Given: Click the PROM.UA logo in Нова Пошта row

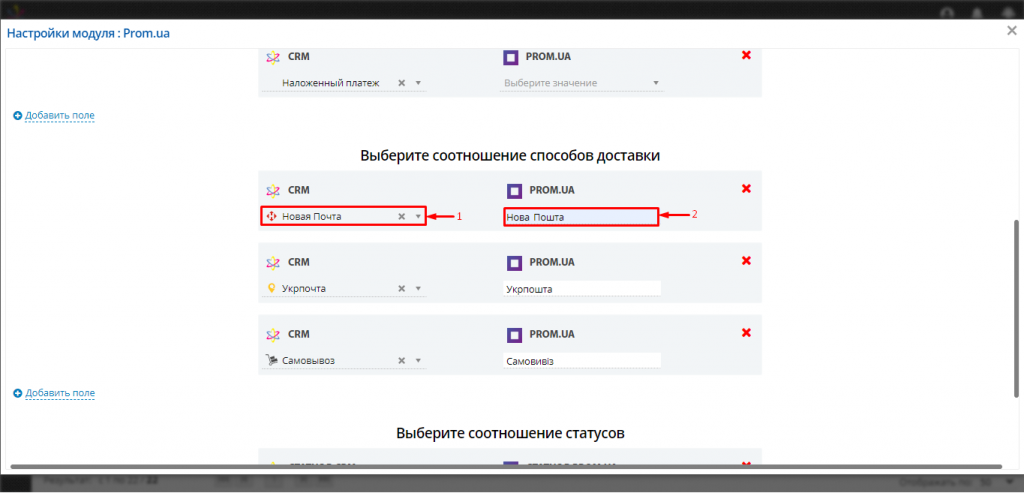Looking at the screenshot, I should click(x=515, y=191).
